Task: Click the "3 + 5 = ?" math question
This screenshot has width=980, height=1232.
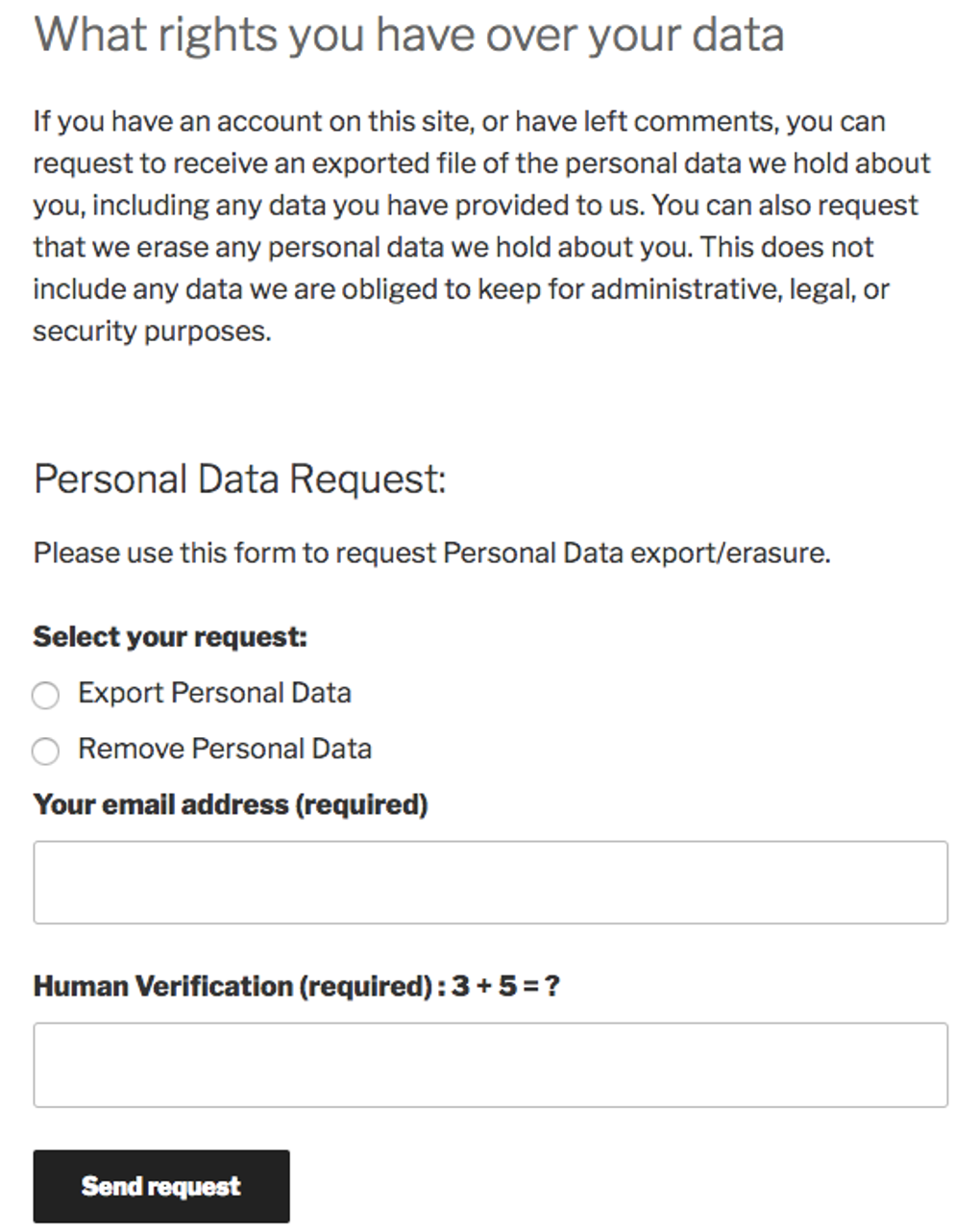Action: (505, 986)
